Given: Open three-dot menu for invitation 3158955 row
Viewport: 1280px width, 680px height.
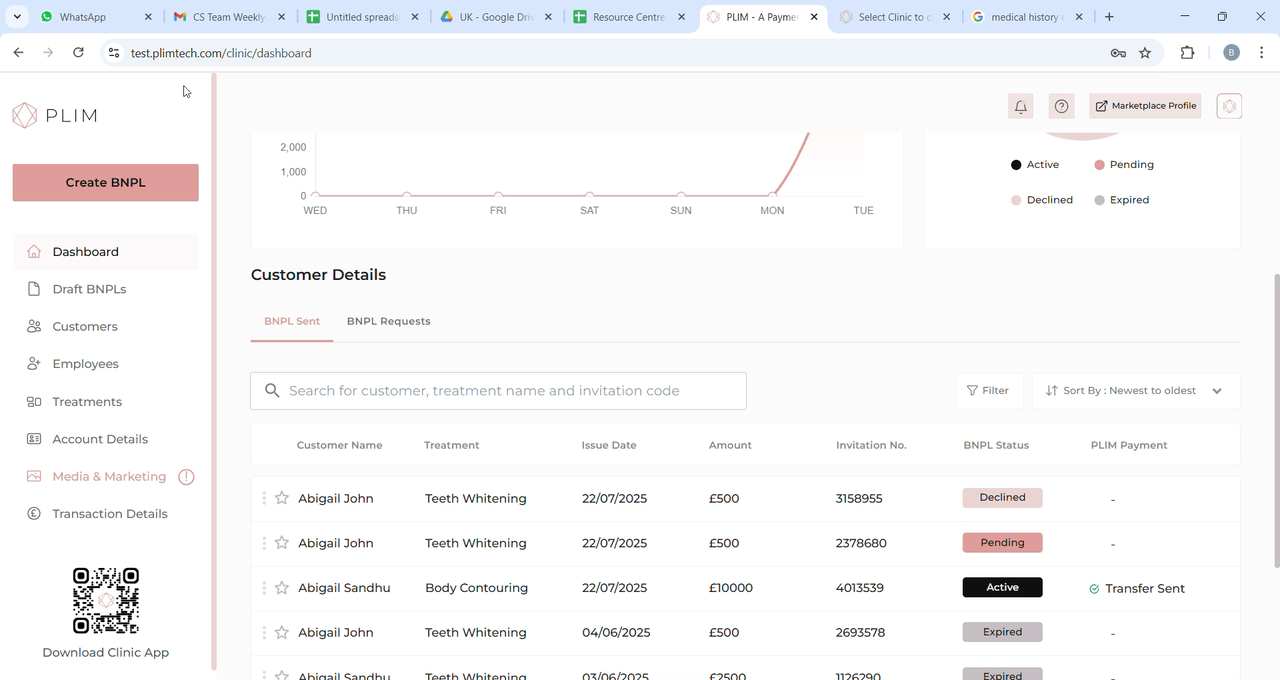Looking at the screenshot, I should point(264,498).
